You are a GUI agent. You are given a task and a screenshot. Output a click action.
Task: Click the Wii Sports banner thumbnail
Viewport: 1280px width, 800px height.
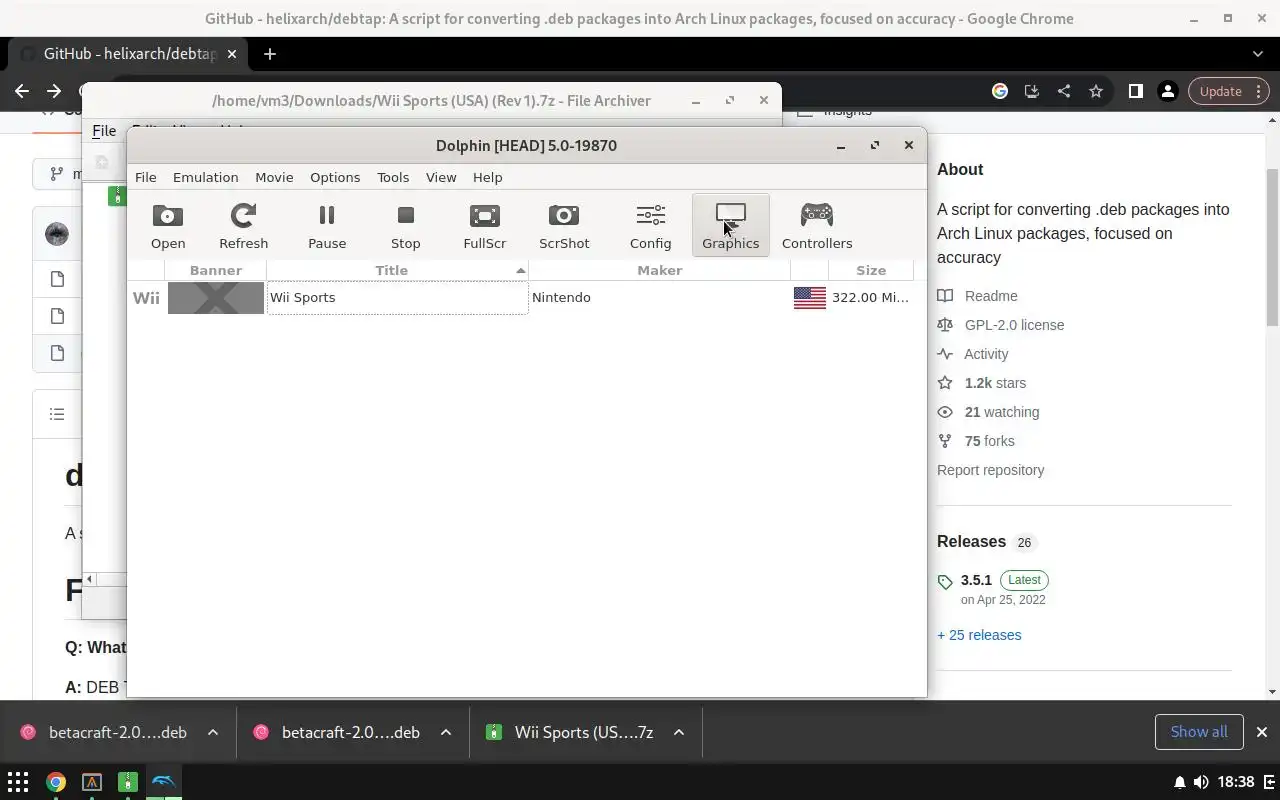pyautogui.click(x=216, y=298)
